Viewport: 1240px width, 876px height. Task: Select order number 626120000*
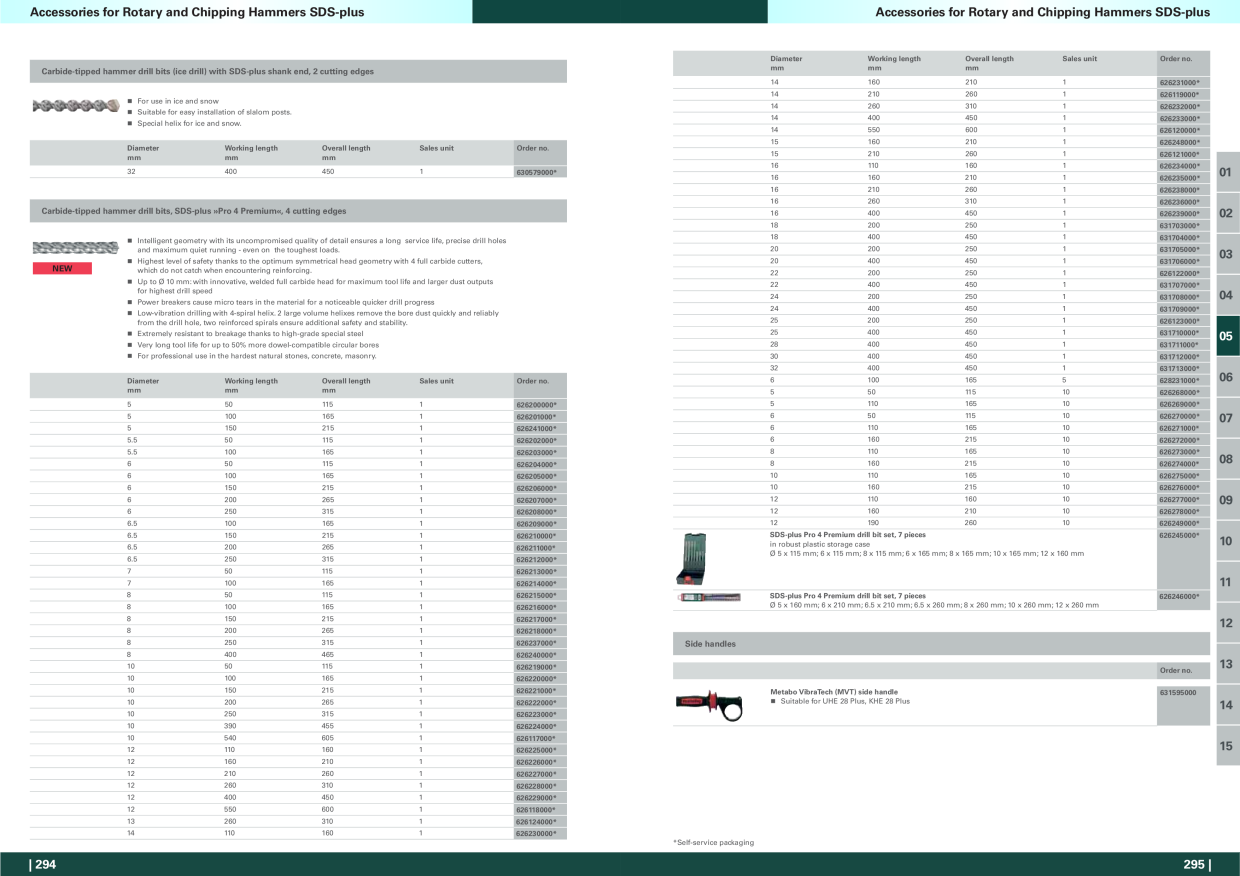pos(1179,130)
